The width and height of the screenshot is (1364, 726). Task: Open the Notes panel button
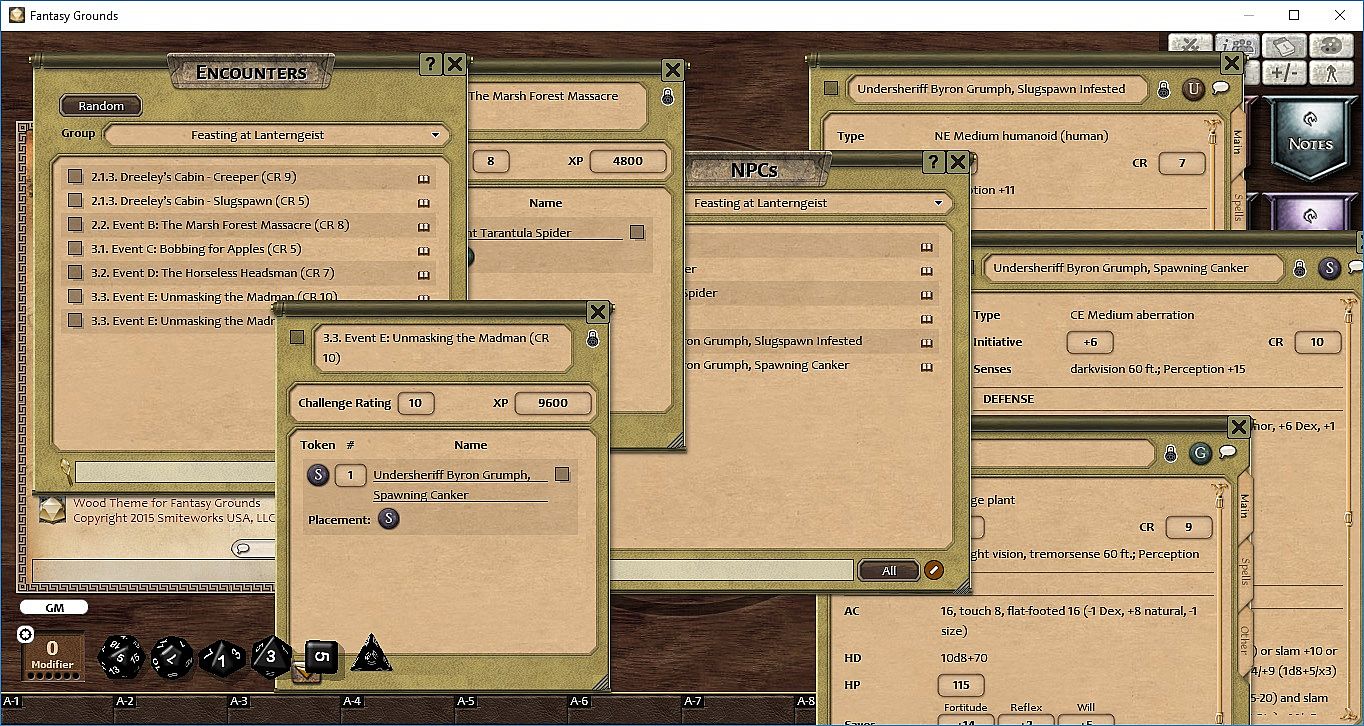1310,140
